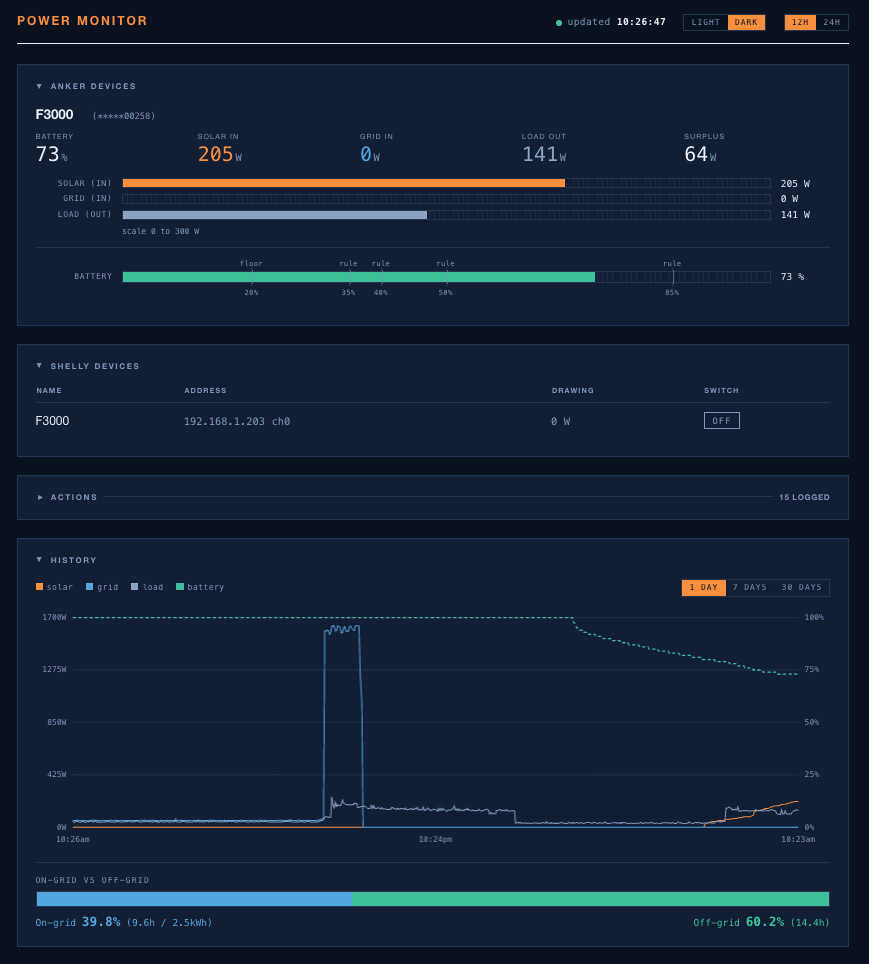Click the grid power spike in the chart

343,725
